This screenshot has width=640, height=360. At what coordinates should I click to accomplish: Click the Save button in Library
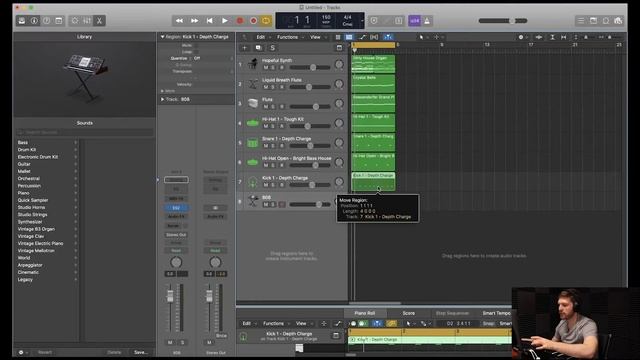[140, 352]
